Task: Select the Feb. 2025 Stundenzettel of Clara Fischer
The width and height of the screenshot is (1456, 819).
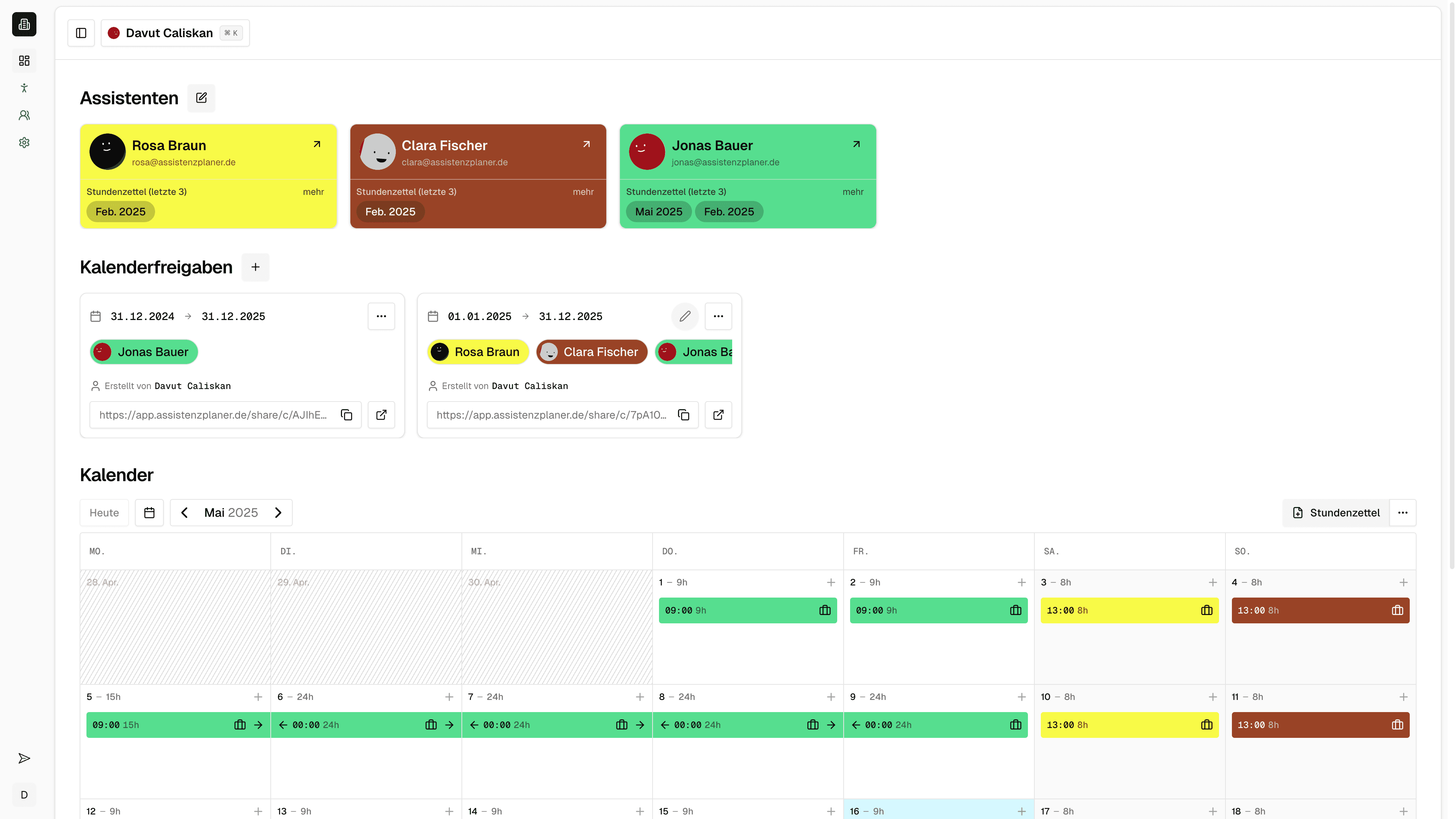Action: [x=390, y=212]
